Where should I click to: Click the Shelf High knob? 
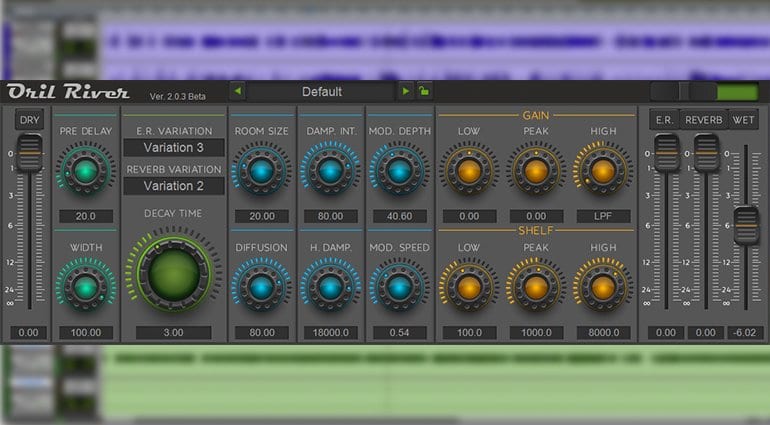603,287
